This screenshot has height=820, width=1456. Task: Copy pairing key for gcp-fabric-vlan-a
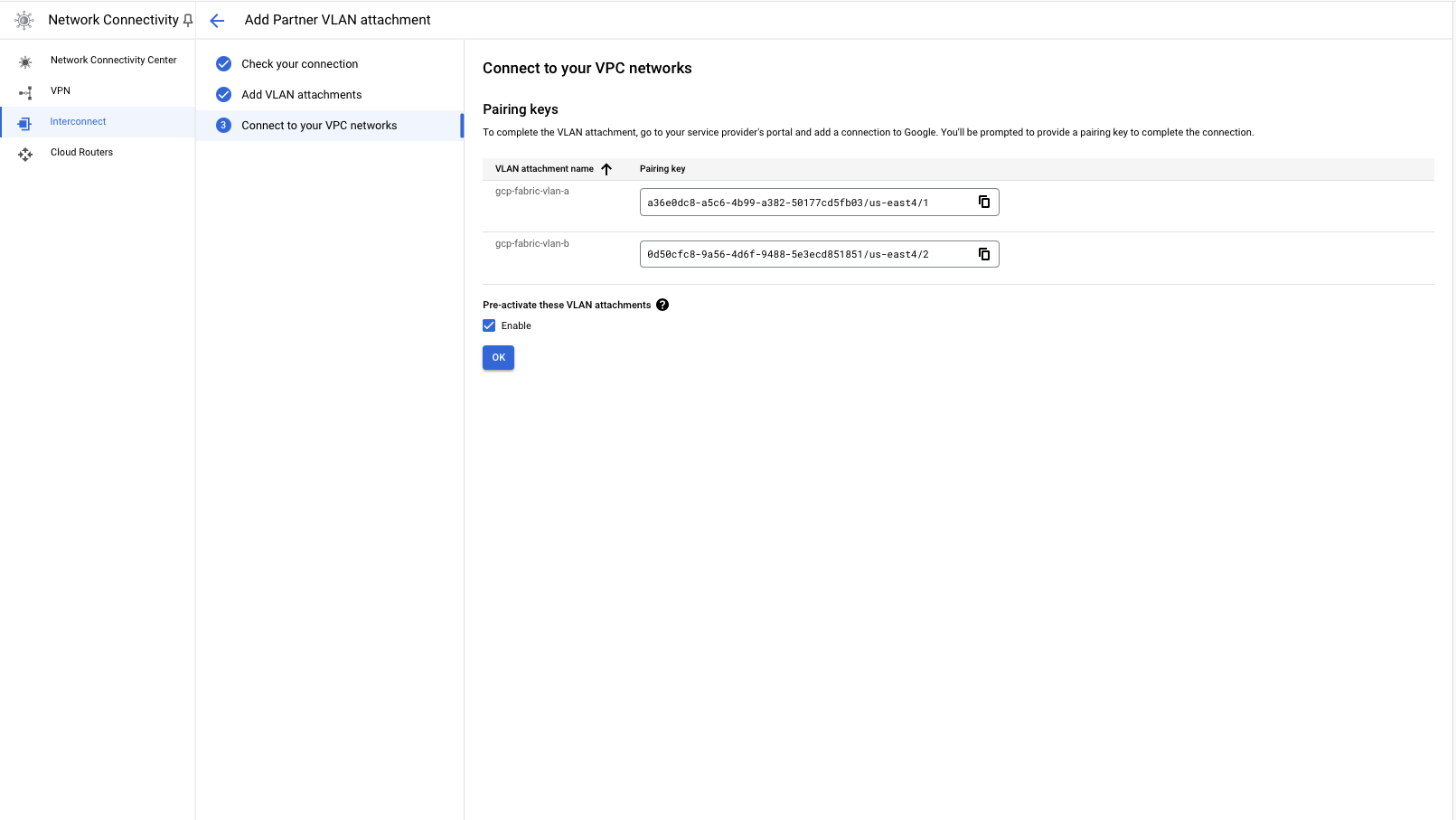984,202
